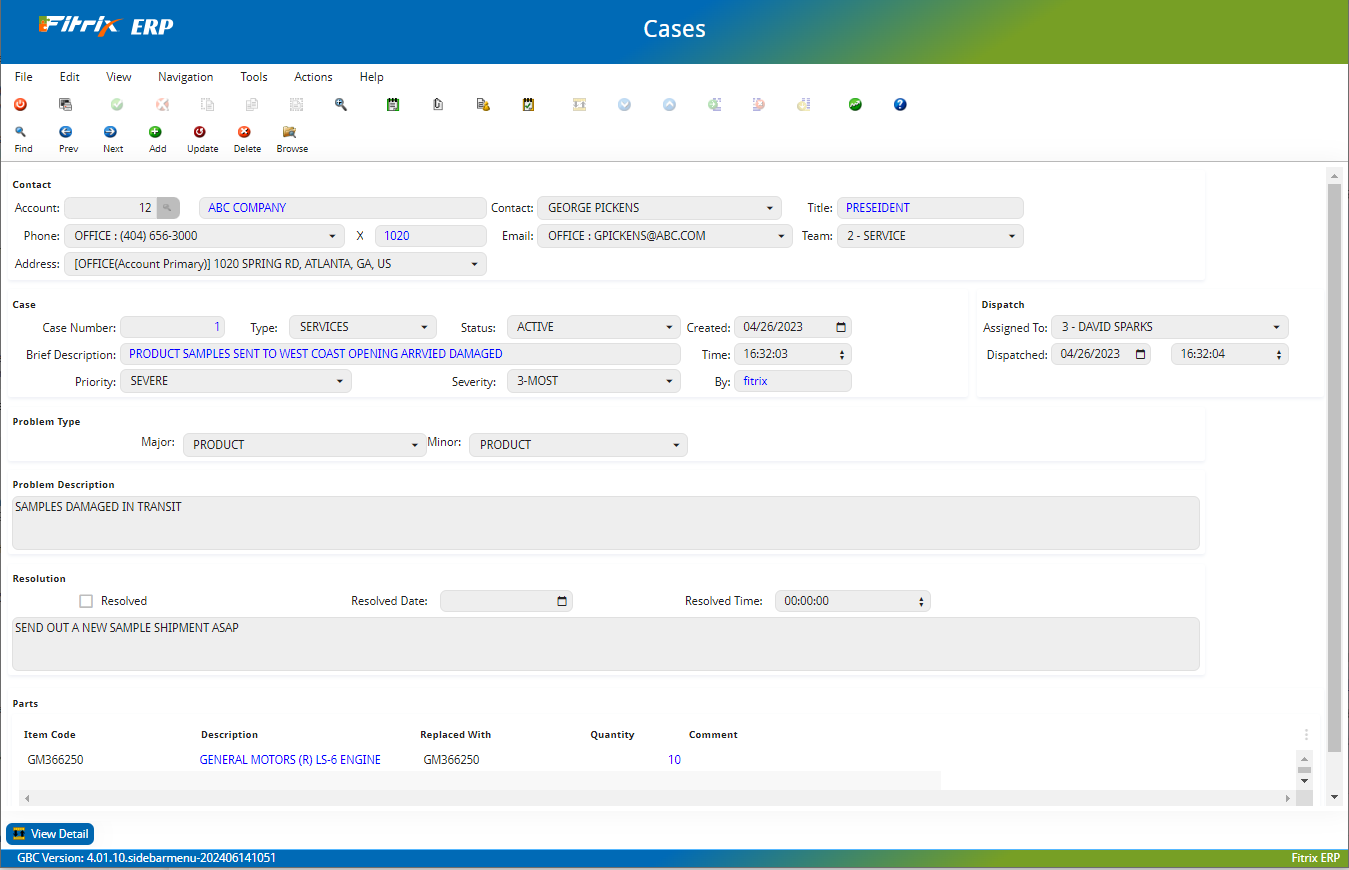Open the Resolved Date calendar picker
The height and width of the screenshot is (870, 1349).
tap(563, 600)
